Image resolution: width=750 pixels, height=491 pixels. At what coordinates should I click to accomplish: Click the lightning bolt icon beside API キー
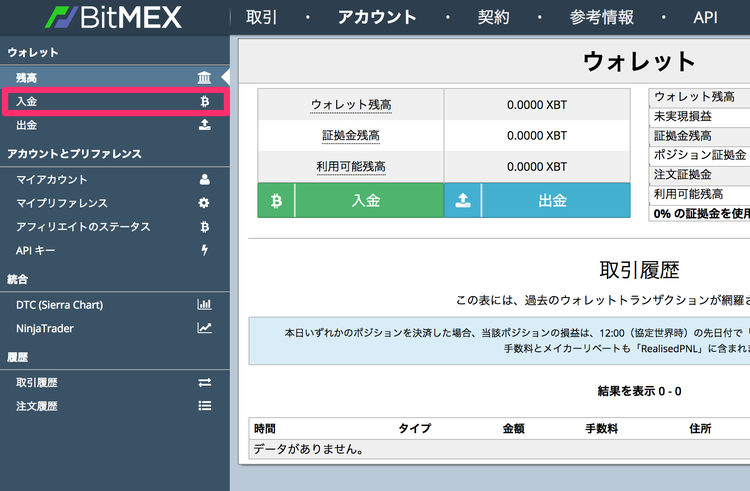[x=205, y=250]
